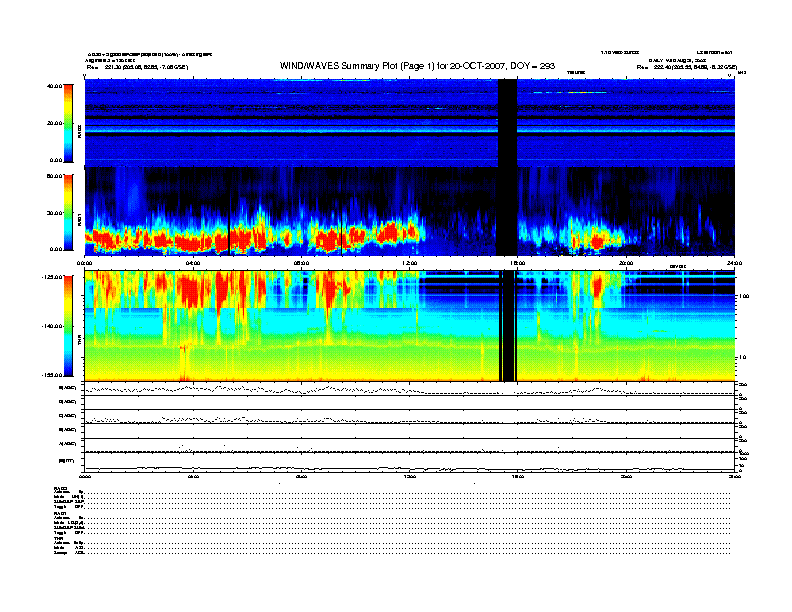The width and height of the screenshot is (792, 612).
Task: Click the 10 frequency label right of TNR
Action: [742, 357]
